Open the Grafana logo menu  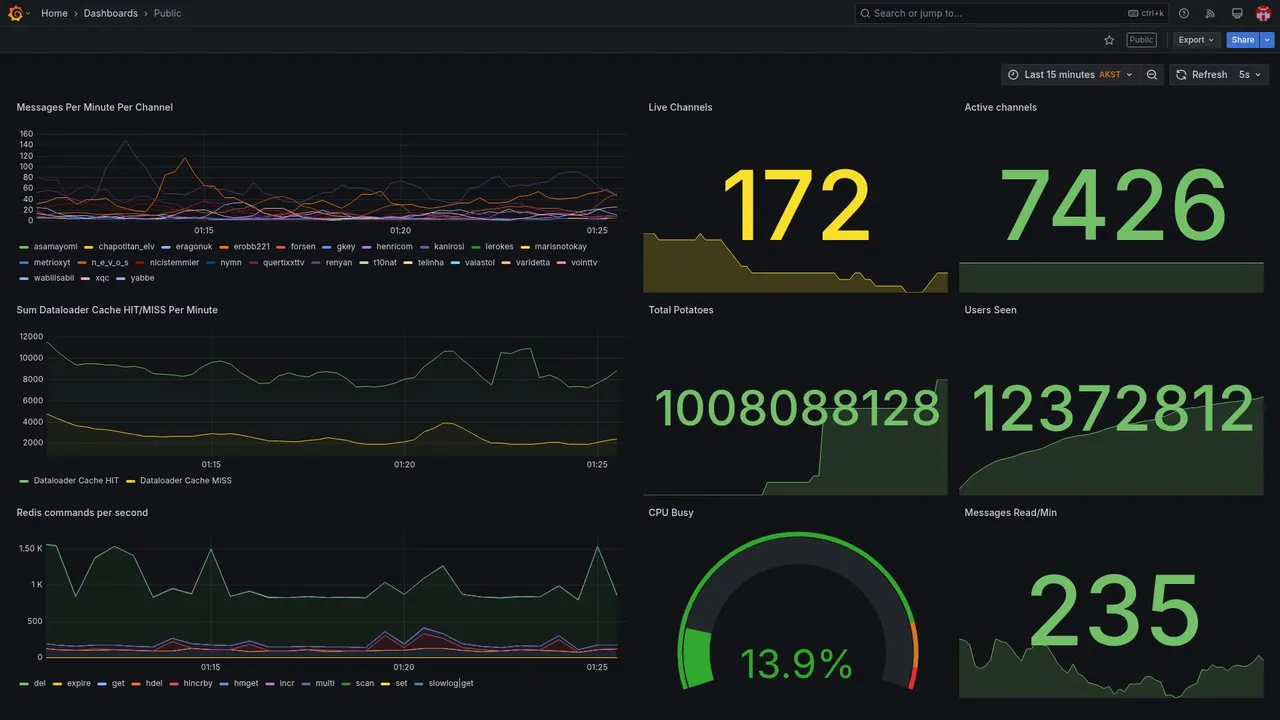point(15,13)
